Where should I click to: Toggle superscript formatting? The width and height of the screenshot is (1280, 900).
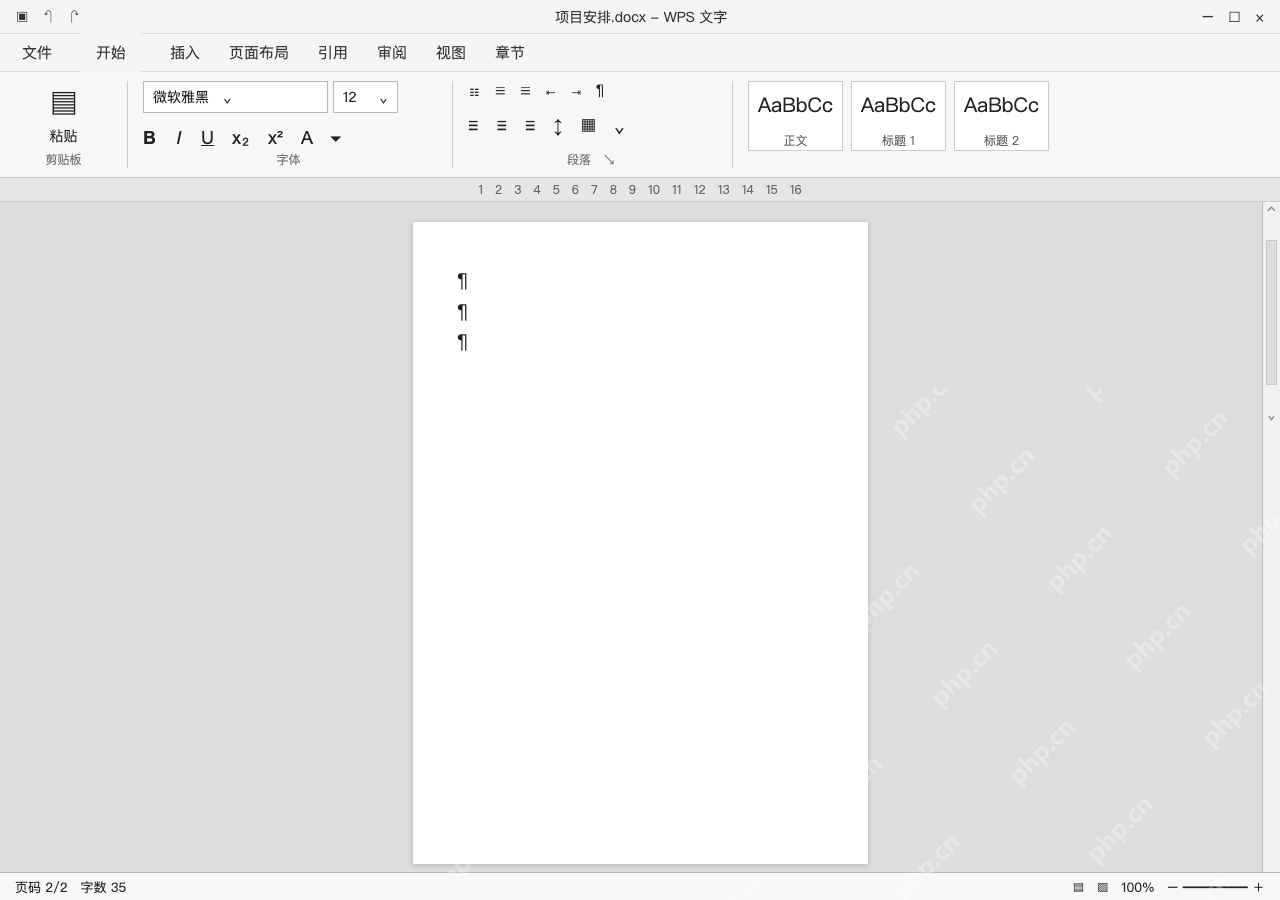tap(275, 138)
